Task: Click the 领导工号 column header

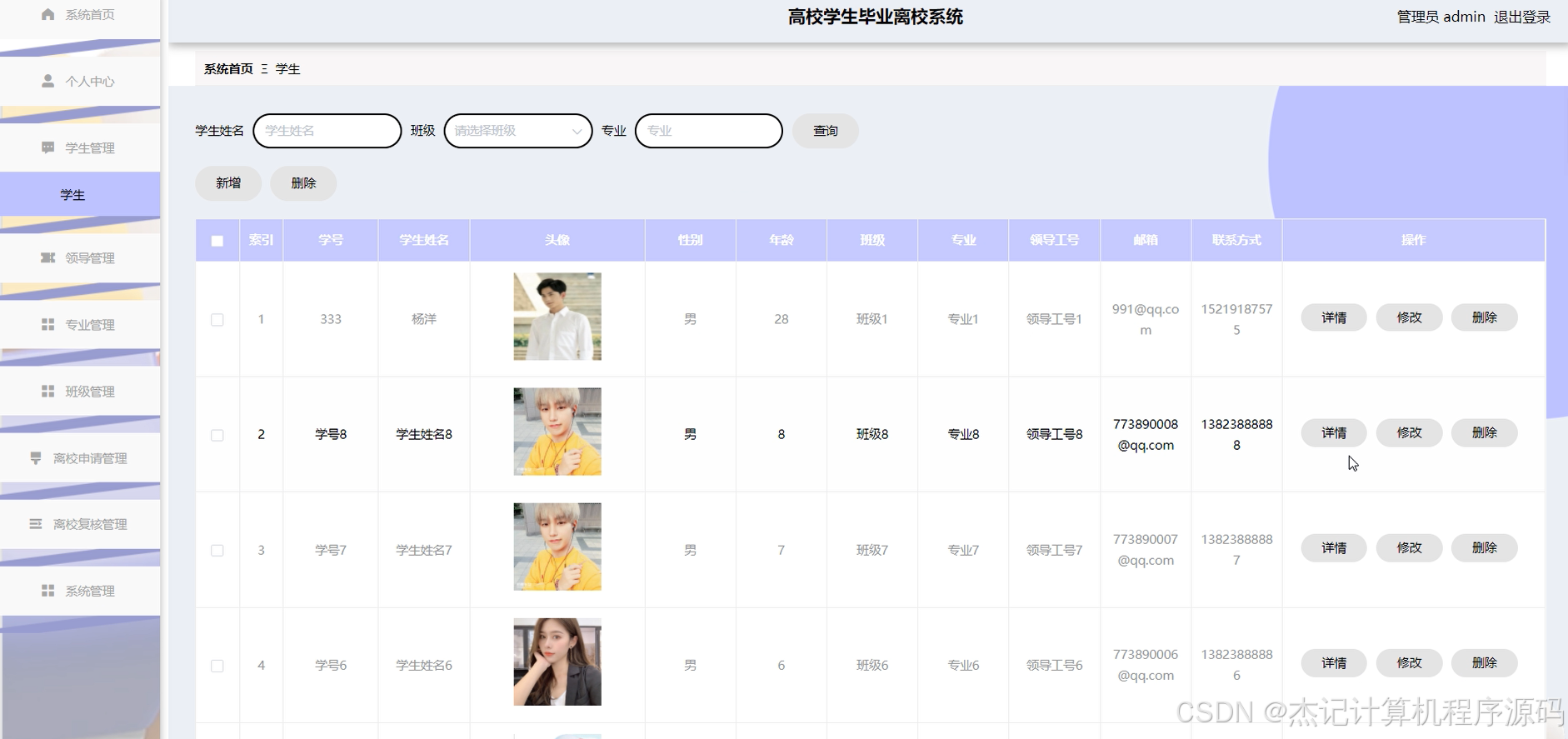Action: [x=1054, y=240]
